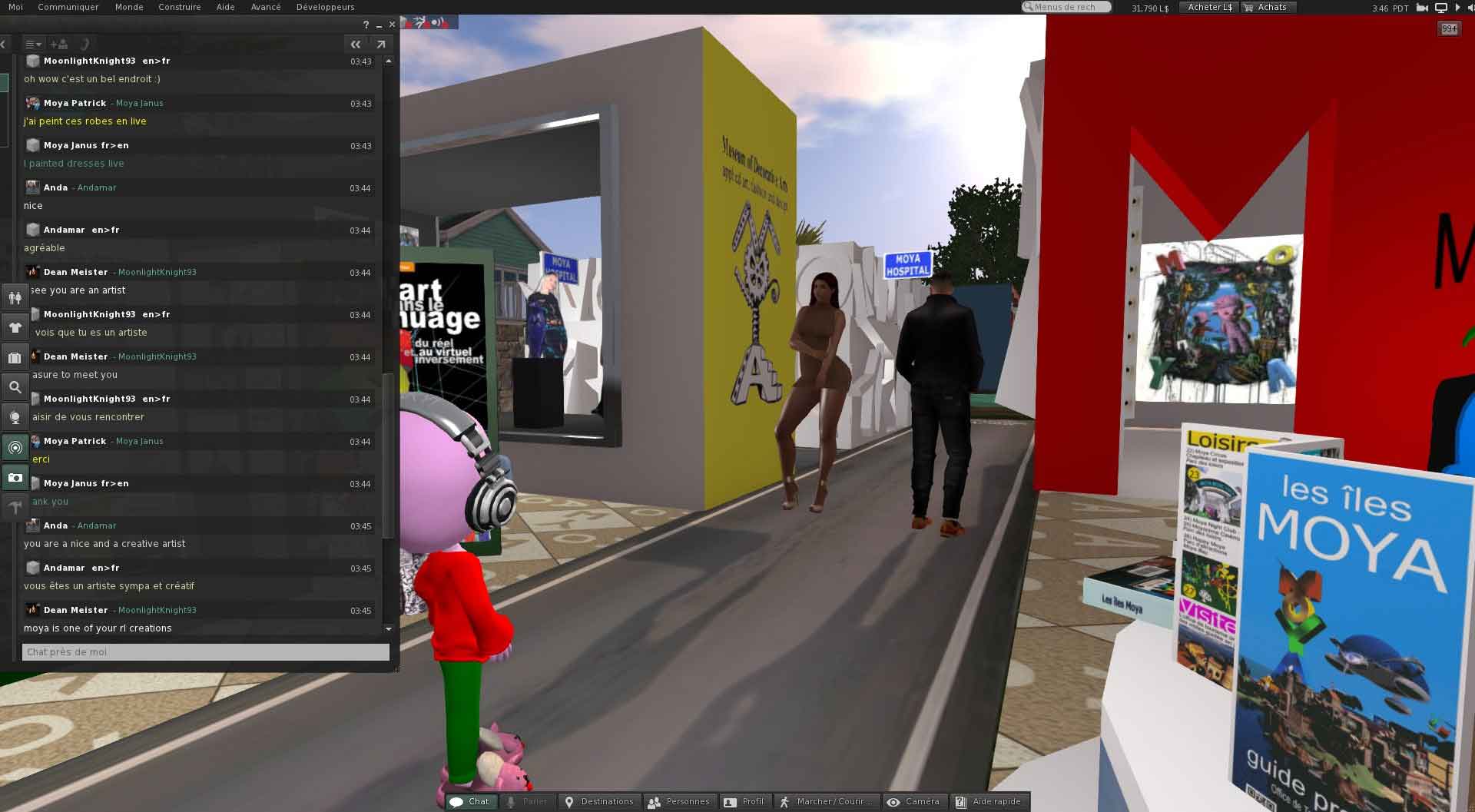Open the Destinations toolbar button
The height and width of the screenshot is (812, 1475).
(599, 801)
